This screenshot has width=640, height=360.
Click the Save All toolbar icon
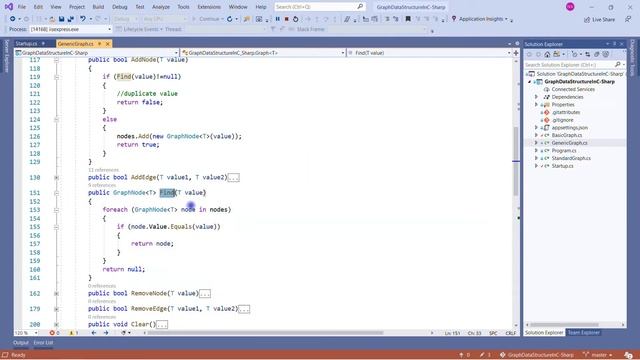[x=71, y=19]
